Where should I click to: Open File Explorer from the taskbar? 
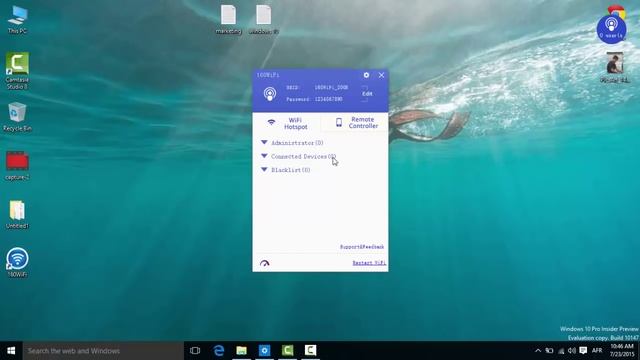click(x=242, y=351)
